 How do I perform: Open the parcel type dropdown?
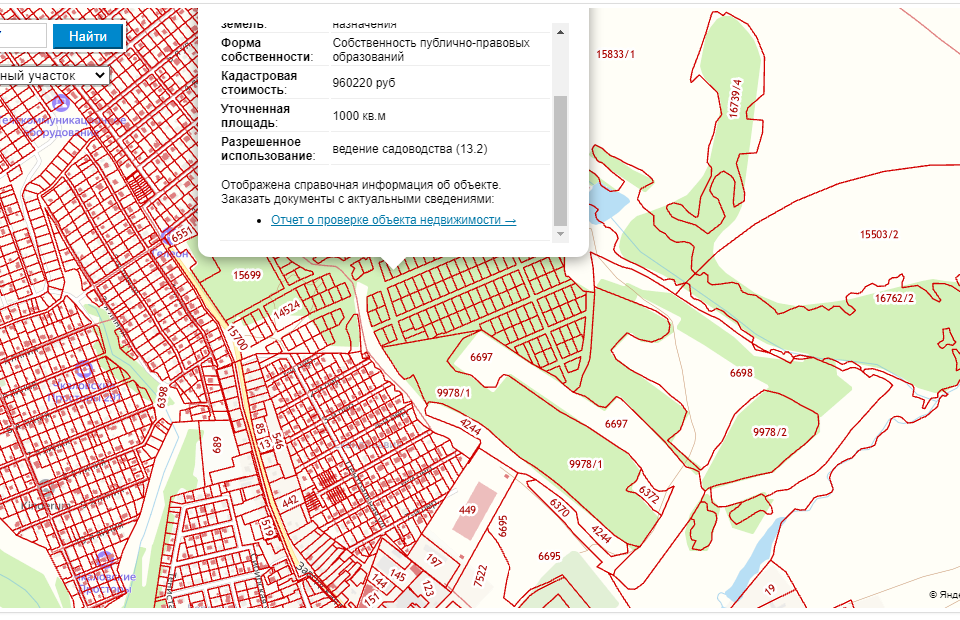pyautogui.click(x=54, y=75)
